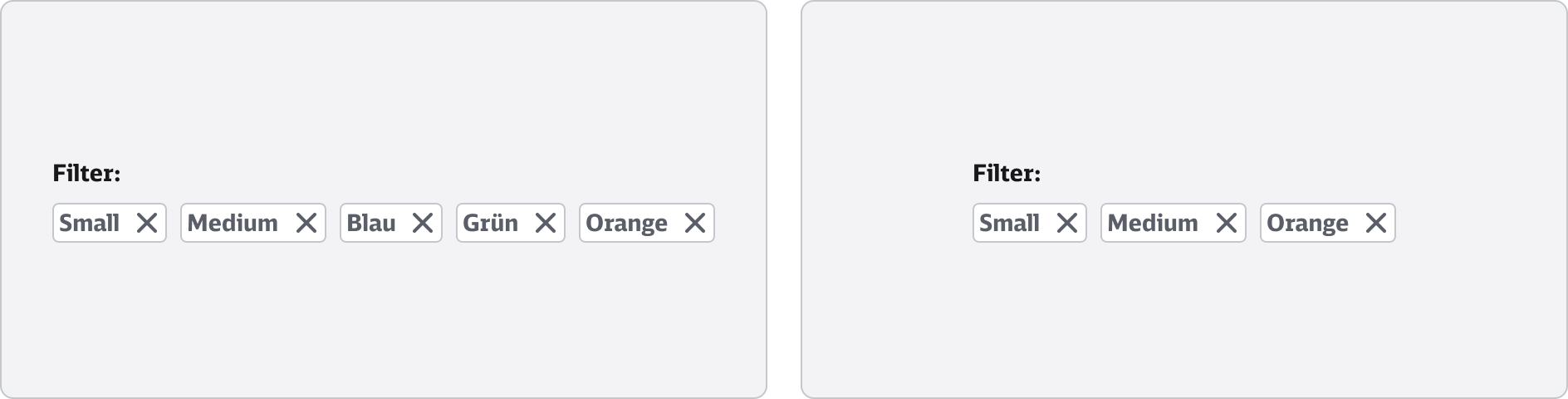
Task: Click the Small label in the three-chip group
Action: click(1009, 223)
